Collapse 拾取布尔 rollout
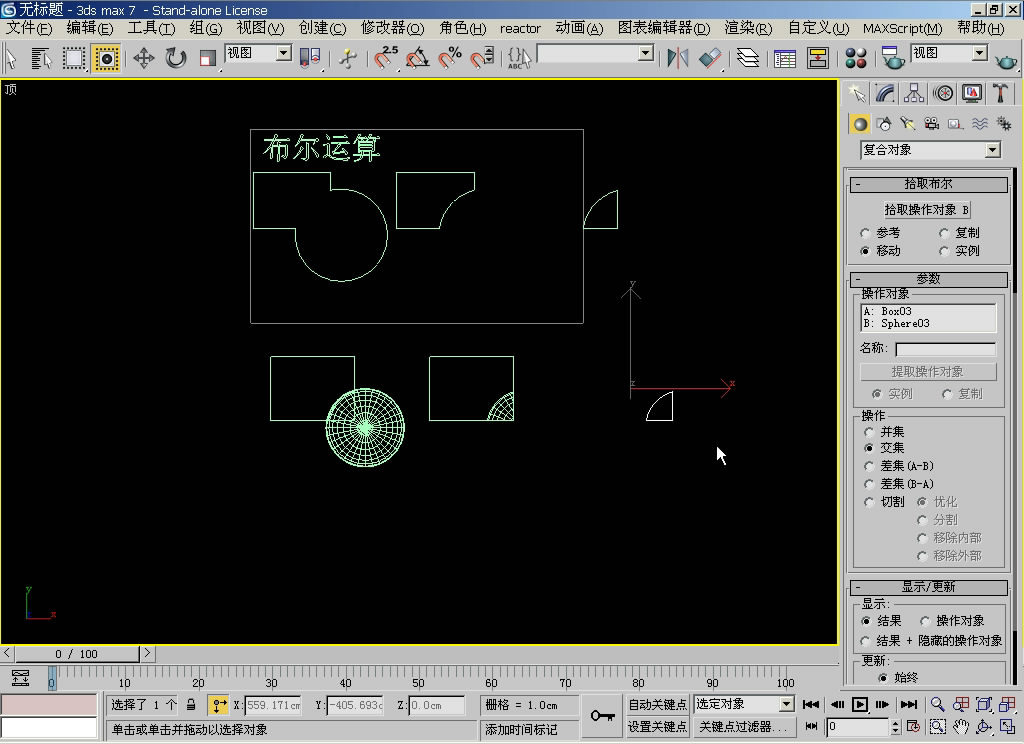 (x=928, y=184)
